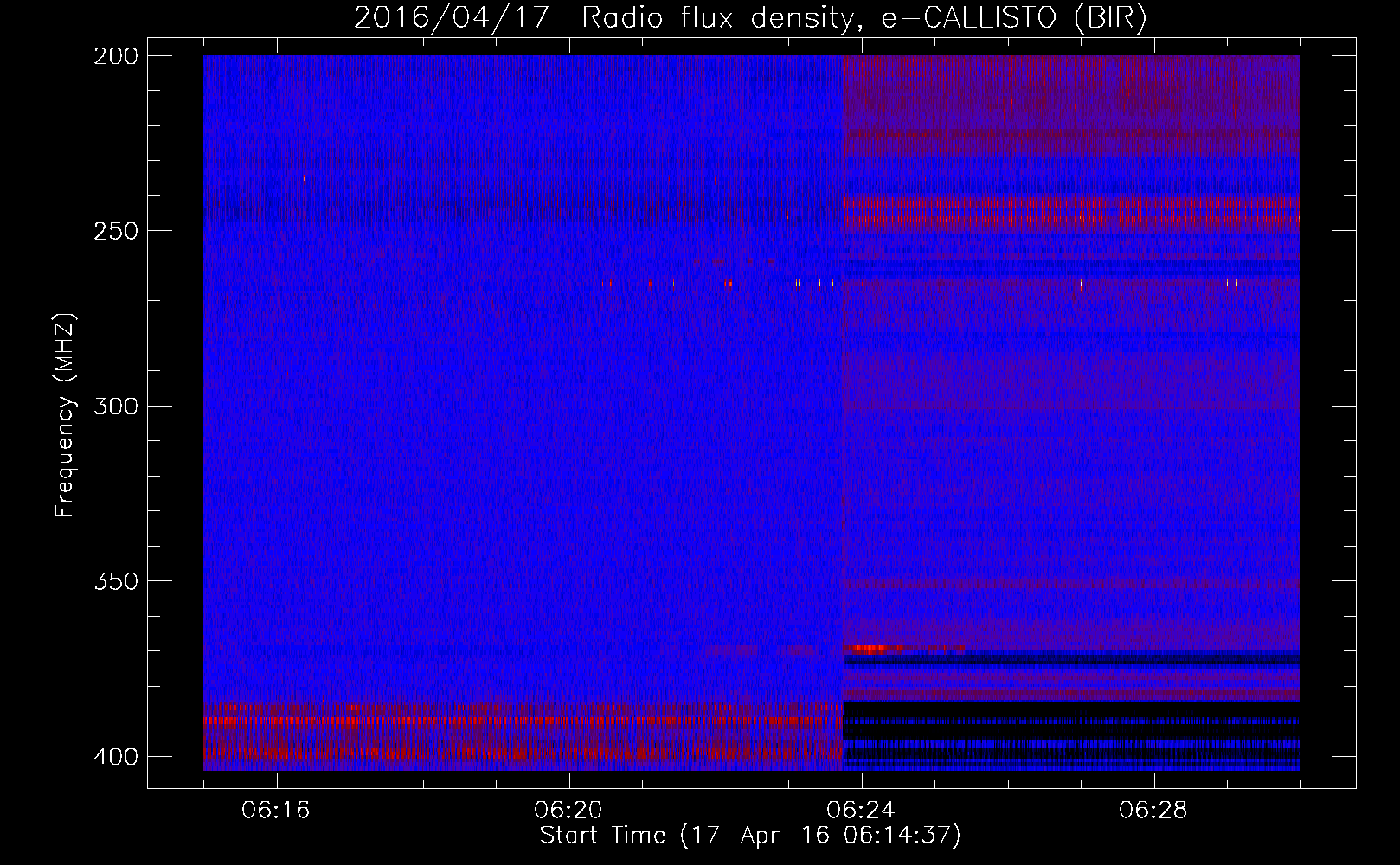
Task: Click the "06:16" time tick label
Action: (x=276, y=810)
